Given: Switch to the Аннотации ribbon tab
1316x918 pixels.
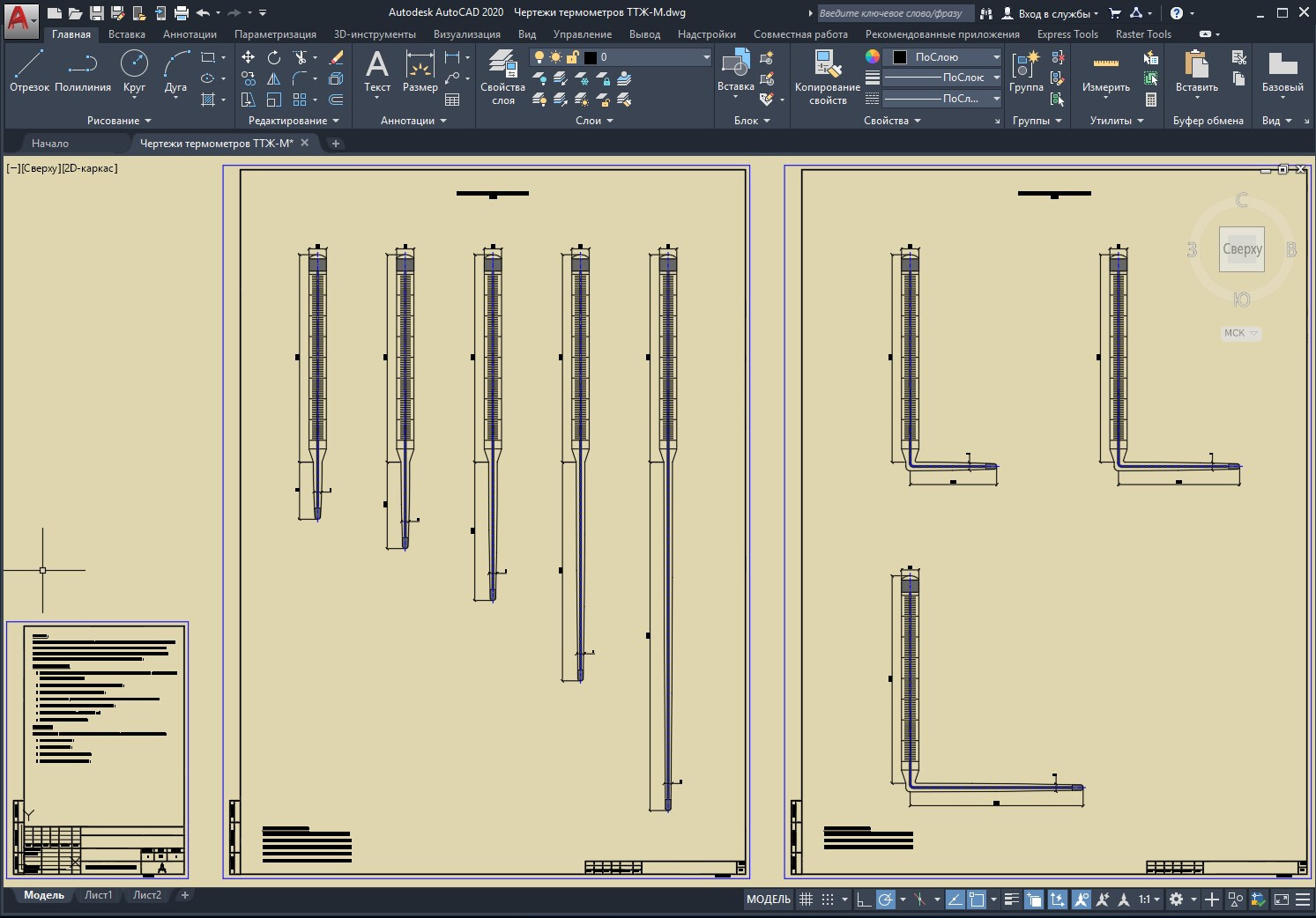Looking at the screenshot, I should tap(190, 34).
